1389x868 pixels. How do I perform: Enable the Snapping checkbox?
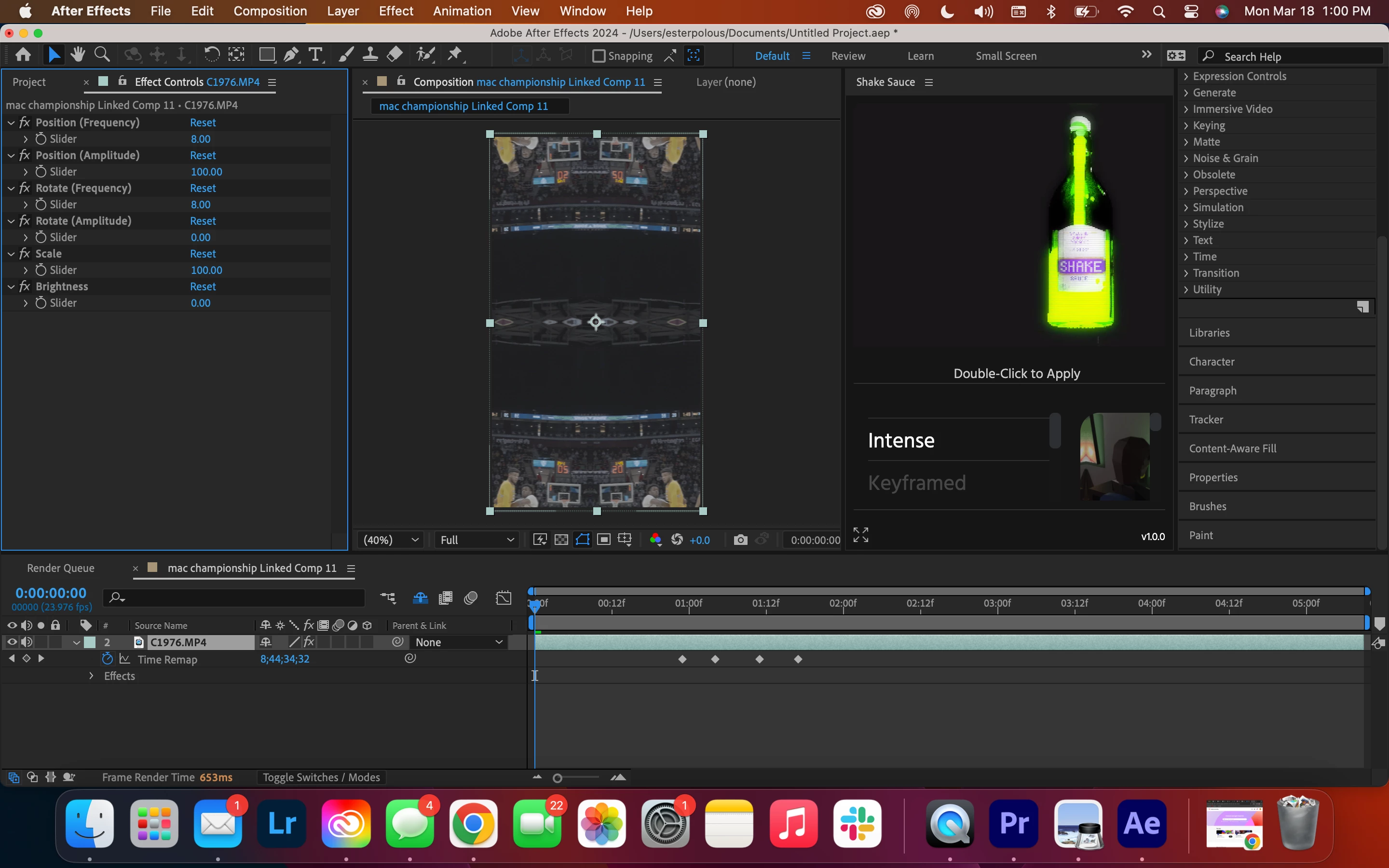(599, 55)
